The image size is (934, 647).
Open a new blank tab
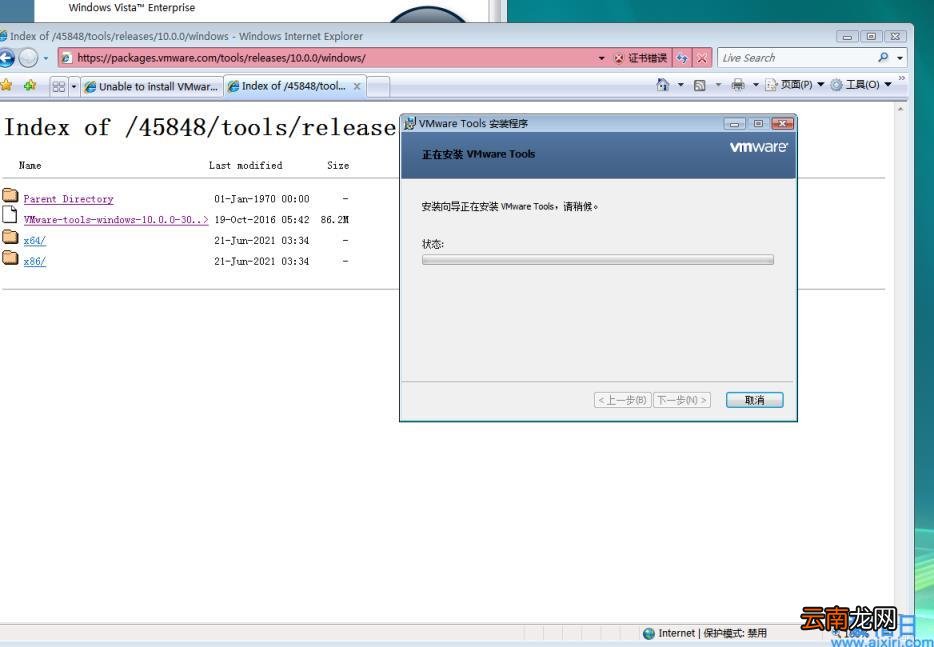(378, 87)
